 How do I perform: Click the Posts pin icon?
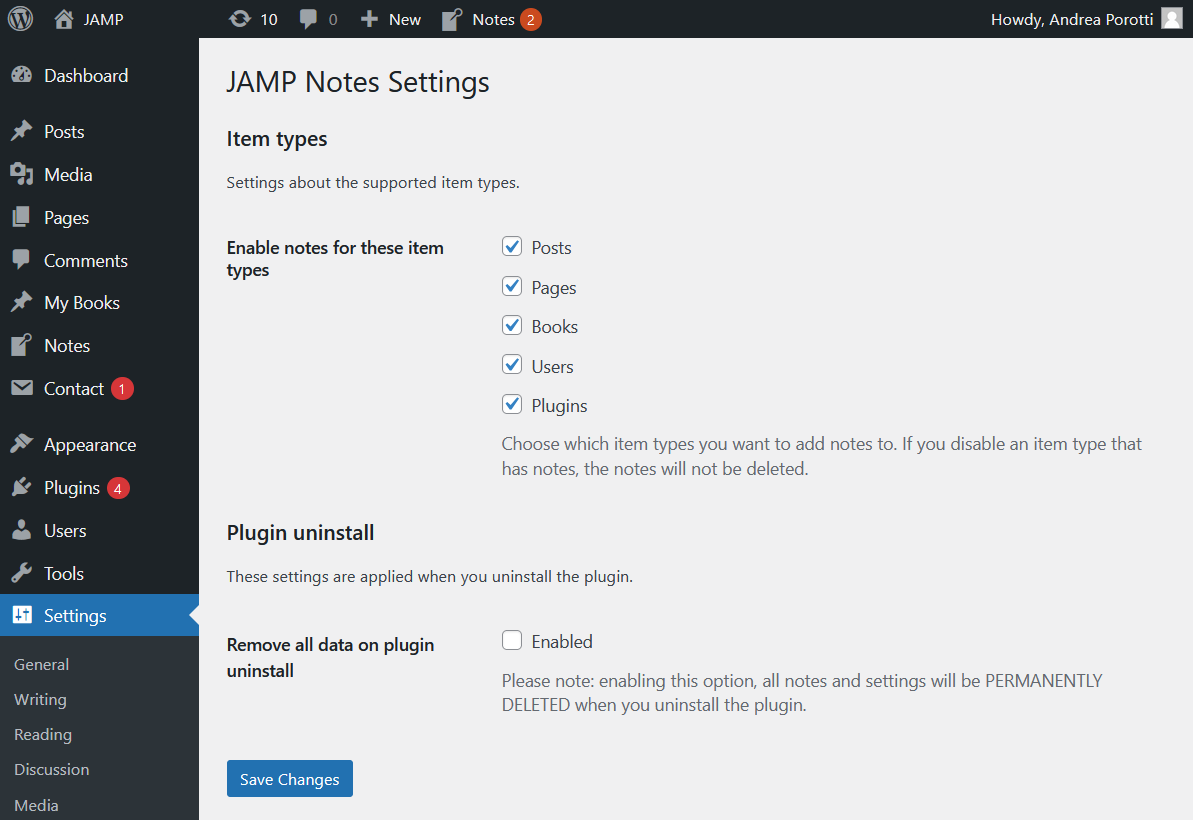pyautogui.click(x=22, y=131)
